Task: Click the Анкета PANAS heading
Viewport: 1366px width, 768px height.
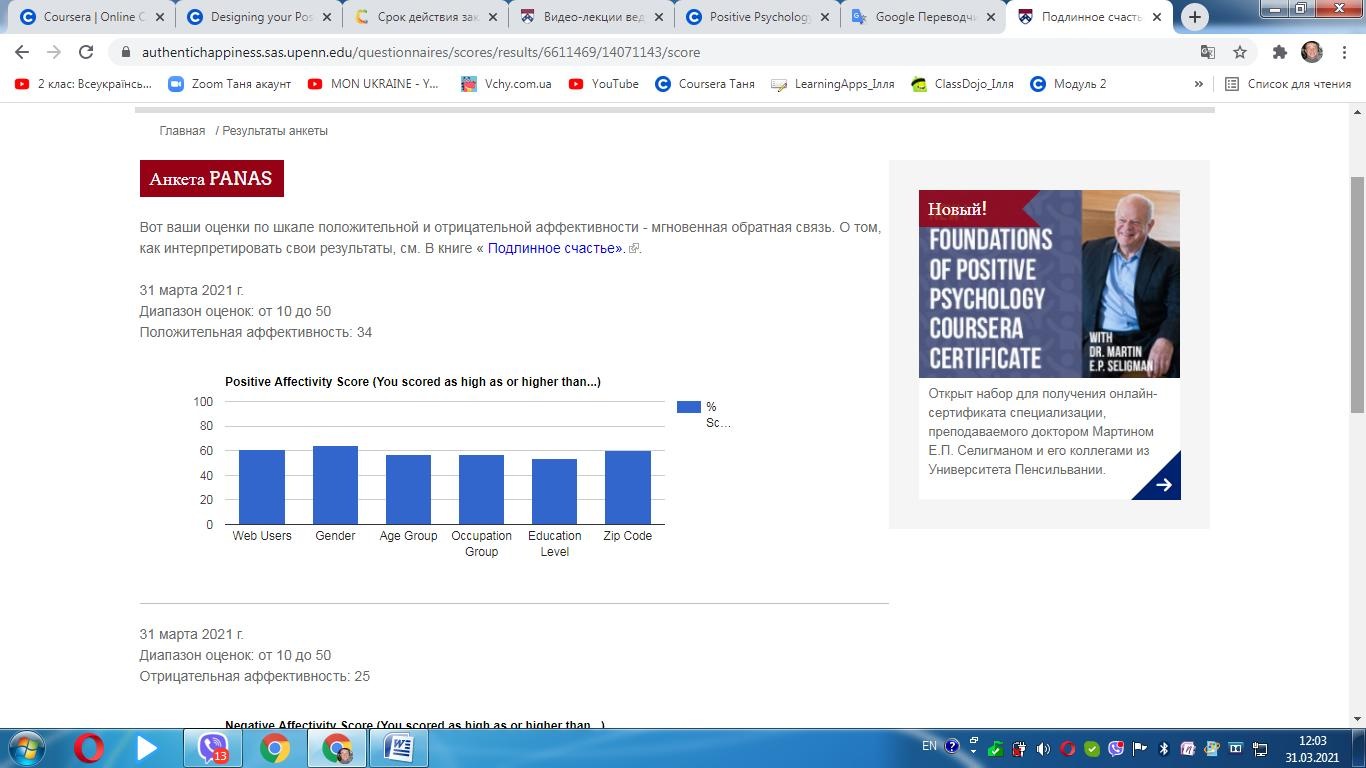Action: [211, 179]
